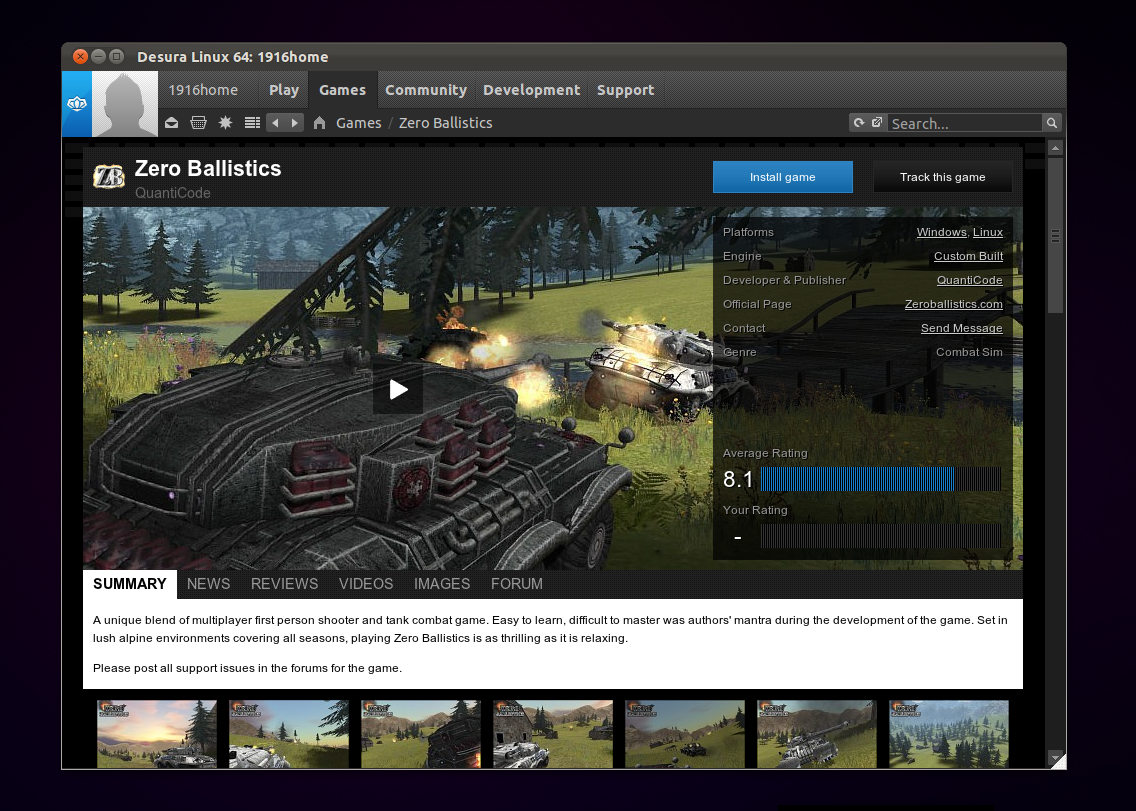The width and height of the screenshot is (1136, 811).
Task: Switch to the Play tab
Action: click(x=284, y=90)
